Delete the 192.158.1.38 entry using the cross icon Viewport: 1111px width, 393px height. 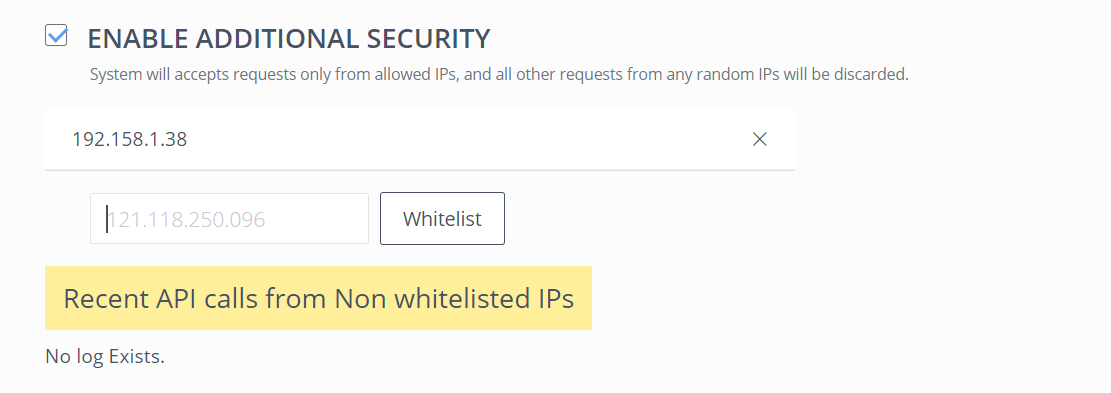760,139
